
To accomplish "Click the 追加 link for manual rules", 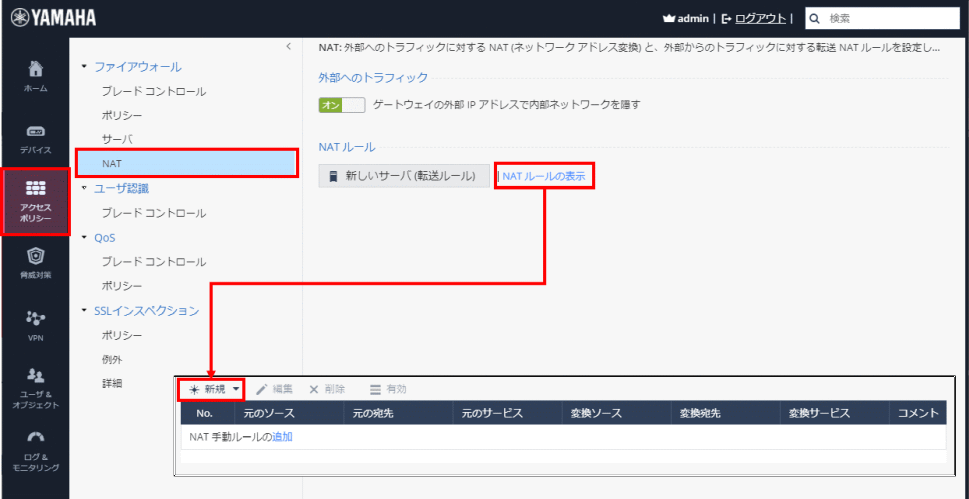I will [282, 437].
